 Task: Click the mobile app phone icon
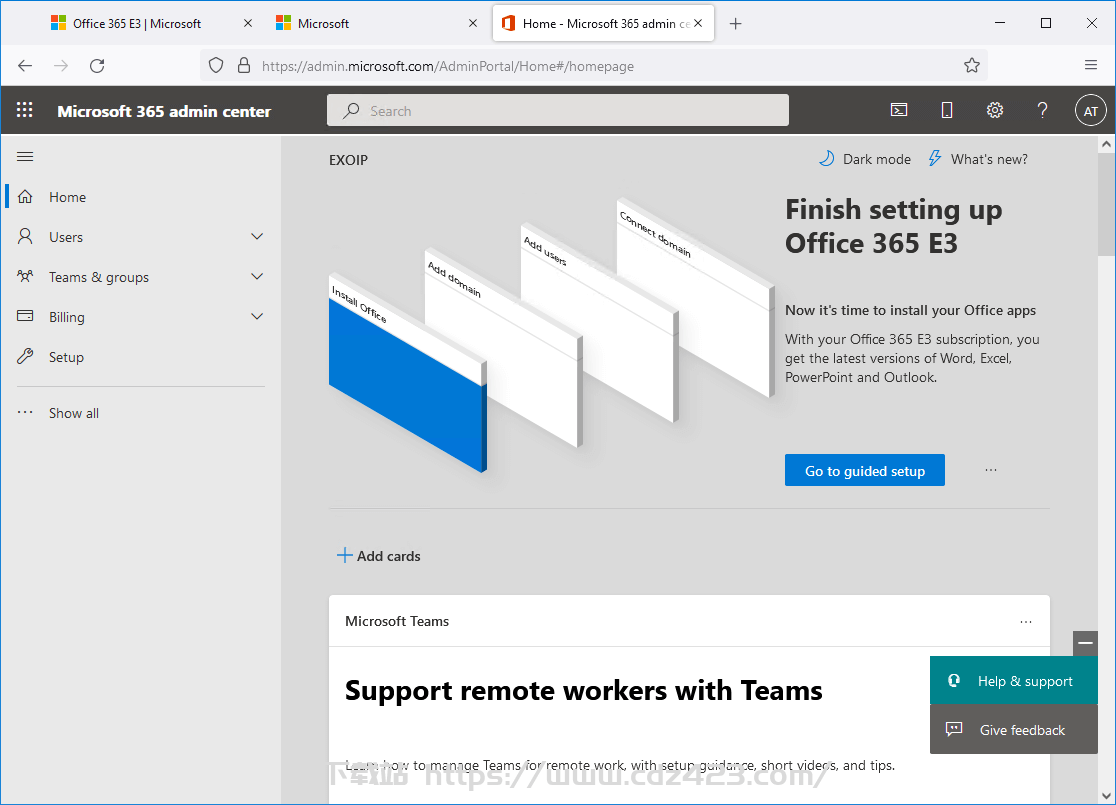tap(947, 110)
